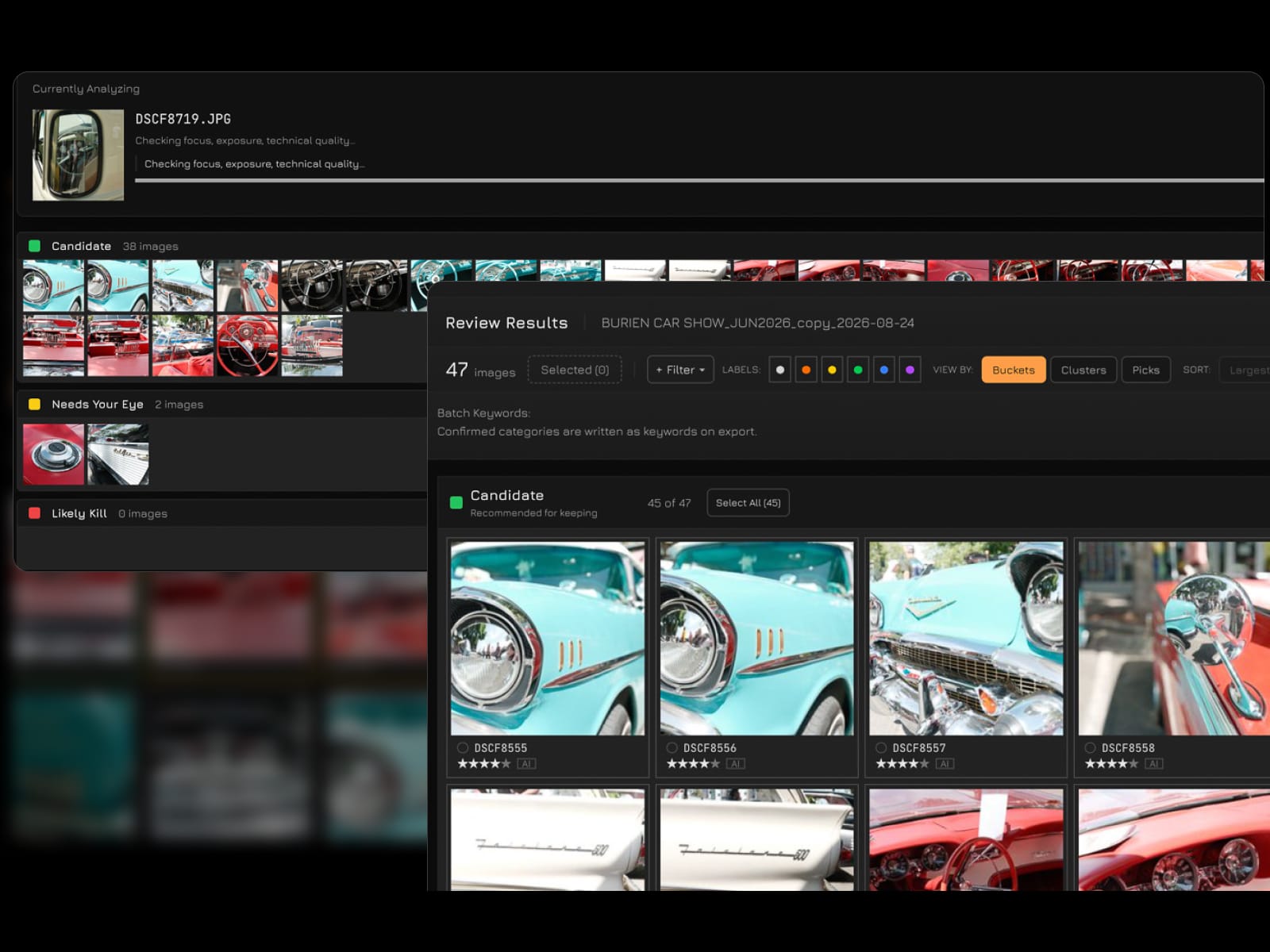Click the Candidate 38 images section header

(640, 246)
